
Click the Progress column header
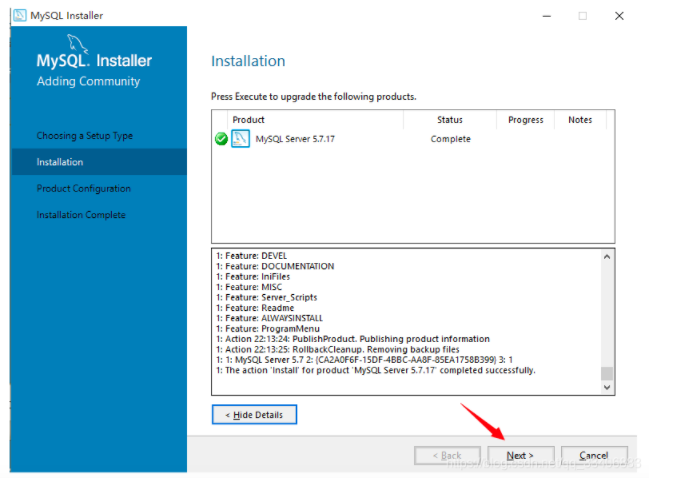tap(526, 120)
